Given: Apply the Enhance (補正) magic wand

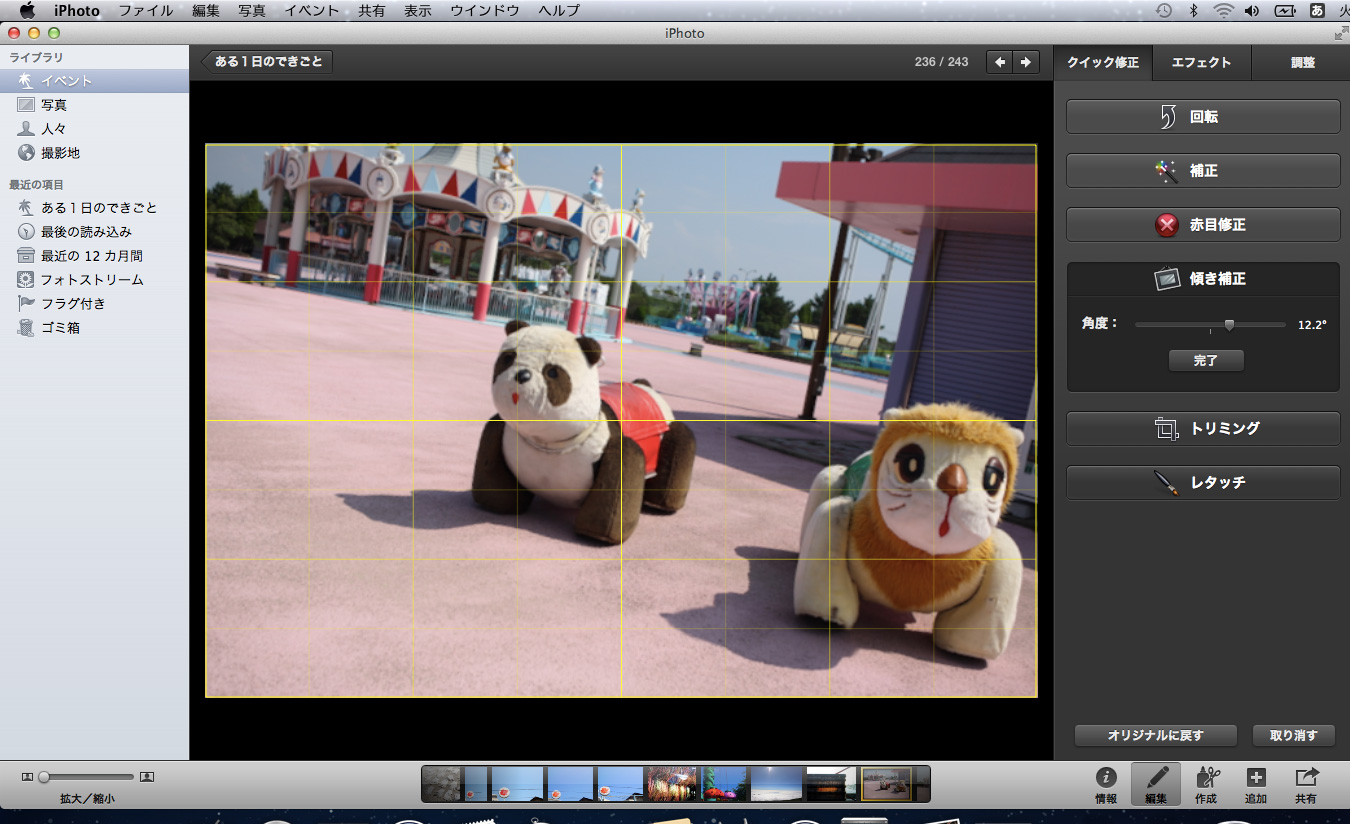Looking at the screenshot, I should tap(1166, 171).
